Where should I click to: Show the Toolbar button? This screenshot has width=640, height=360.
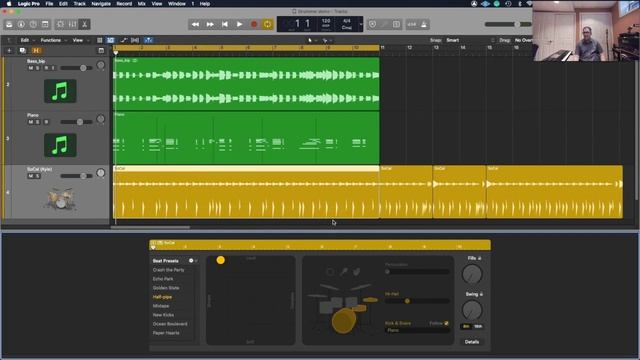[45, 24]
